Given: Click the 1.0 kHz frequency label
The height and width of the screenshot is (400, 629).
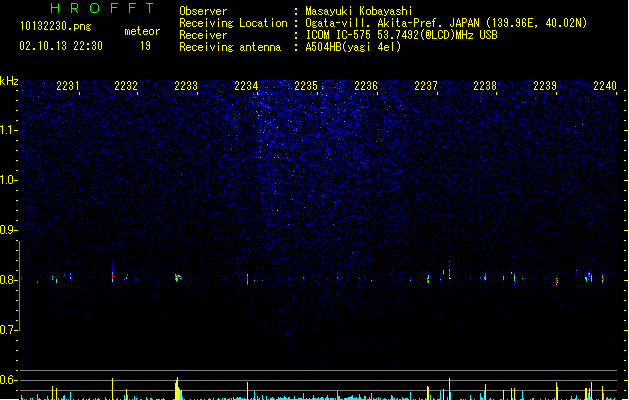Looking at the screenshot, I should (x=8, y=180).
